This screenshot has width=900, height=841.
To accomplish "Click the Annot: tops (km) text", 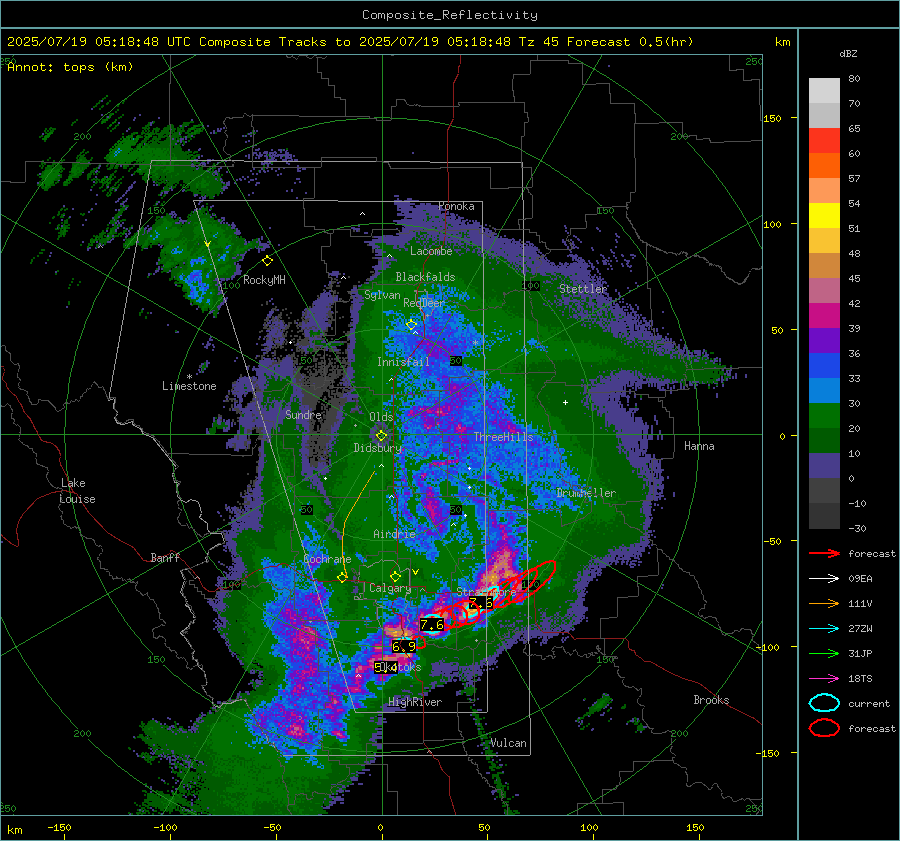I will 70,67.
